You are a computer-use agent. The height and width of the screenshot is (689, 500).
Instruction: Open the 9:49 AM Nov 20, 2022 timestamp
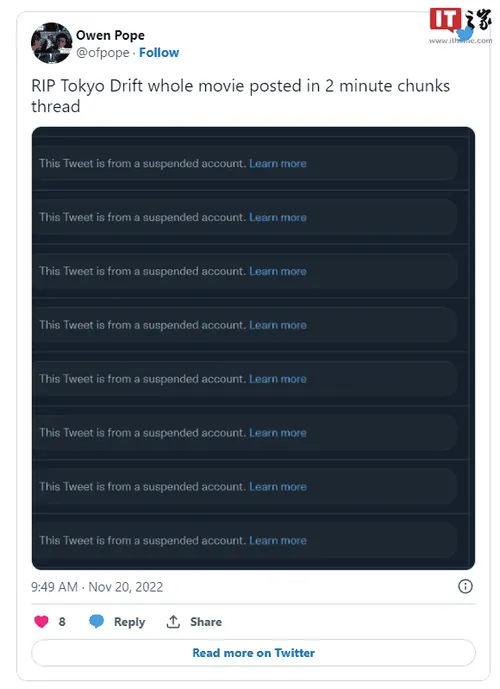97,587
